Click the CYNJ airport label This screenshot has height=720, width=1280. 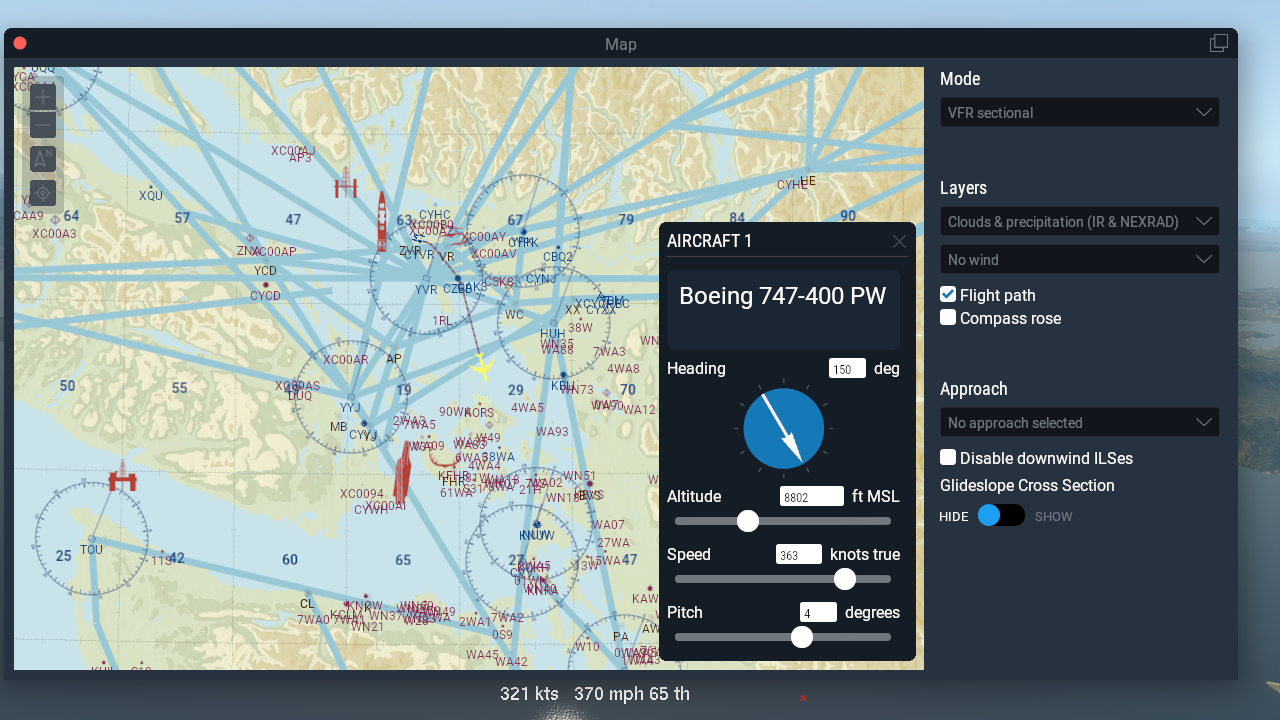[x=541, y=279]
